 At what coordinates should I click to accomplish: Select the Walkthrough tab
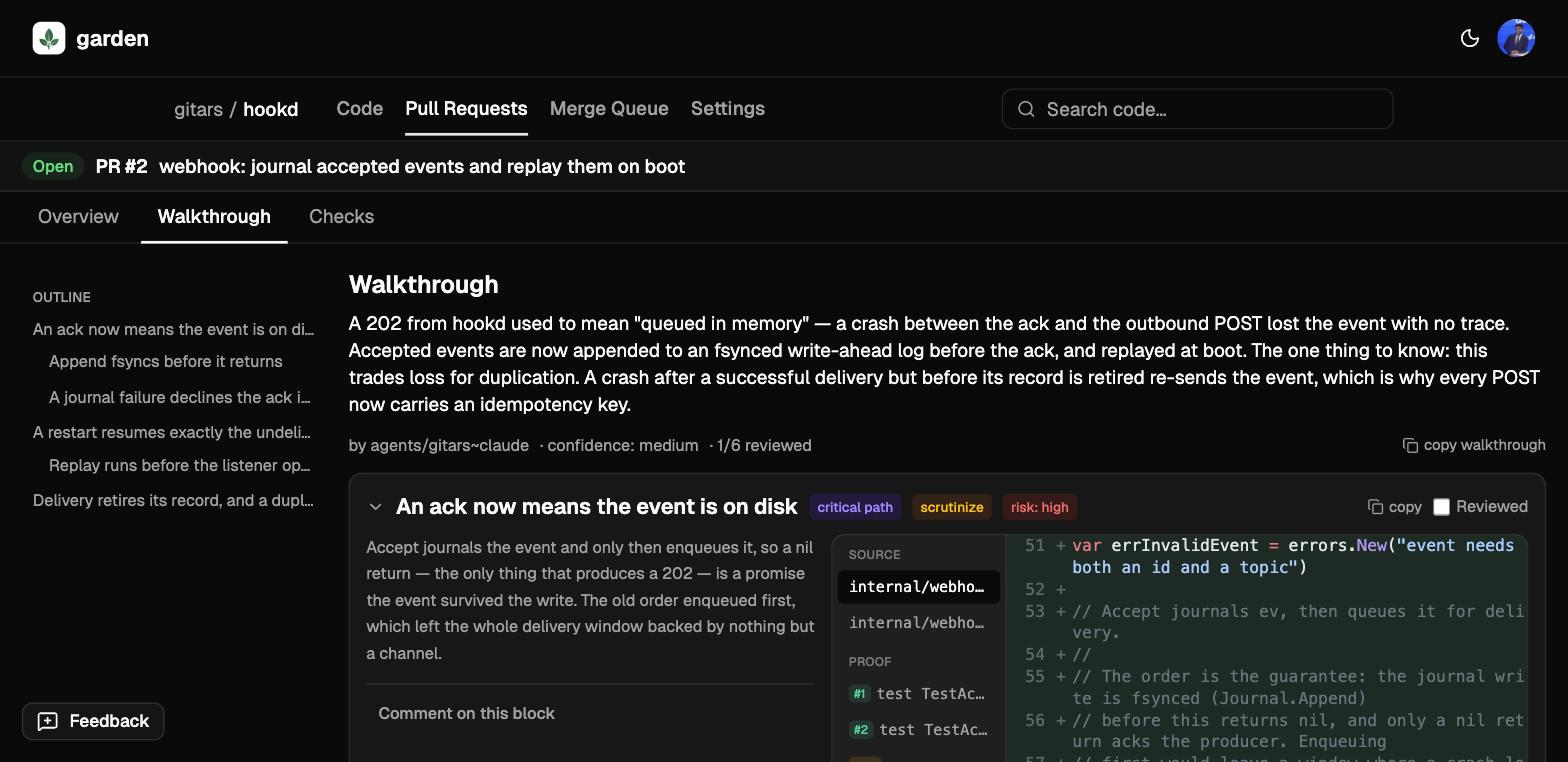pyautogui.click(x=214, y=216)
